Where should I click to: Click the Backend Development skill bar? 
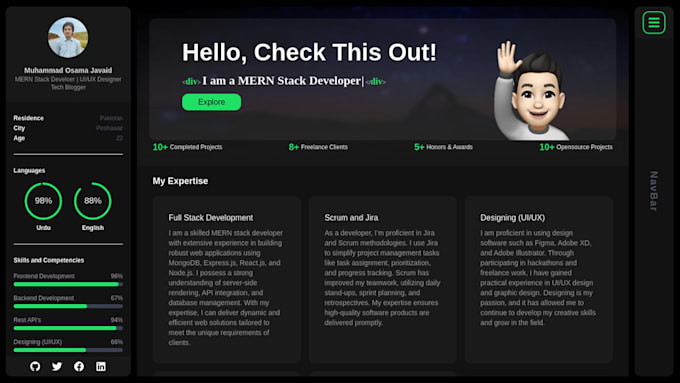pos(68,306)
